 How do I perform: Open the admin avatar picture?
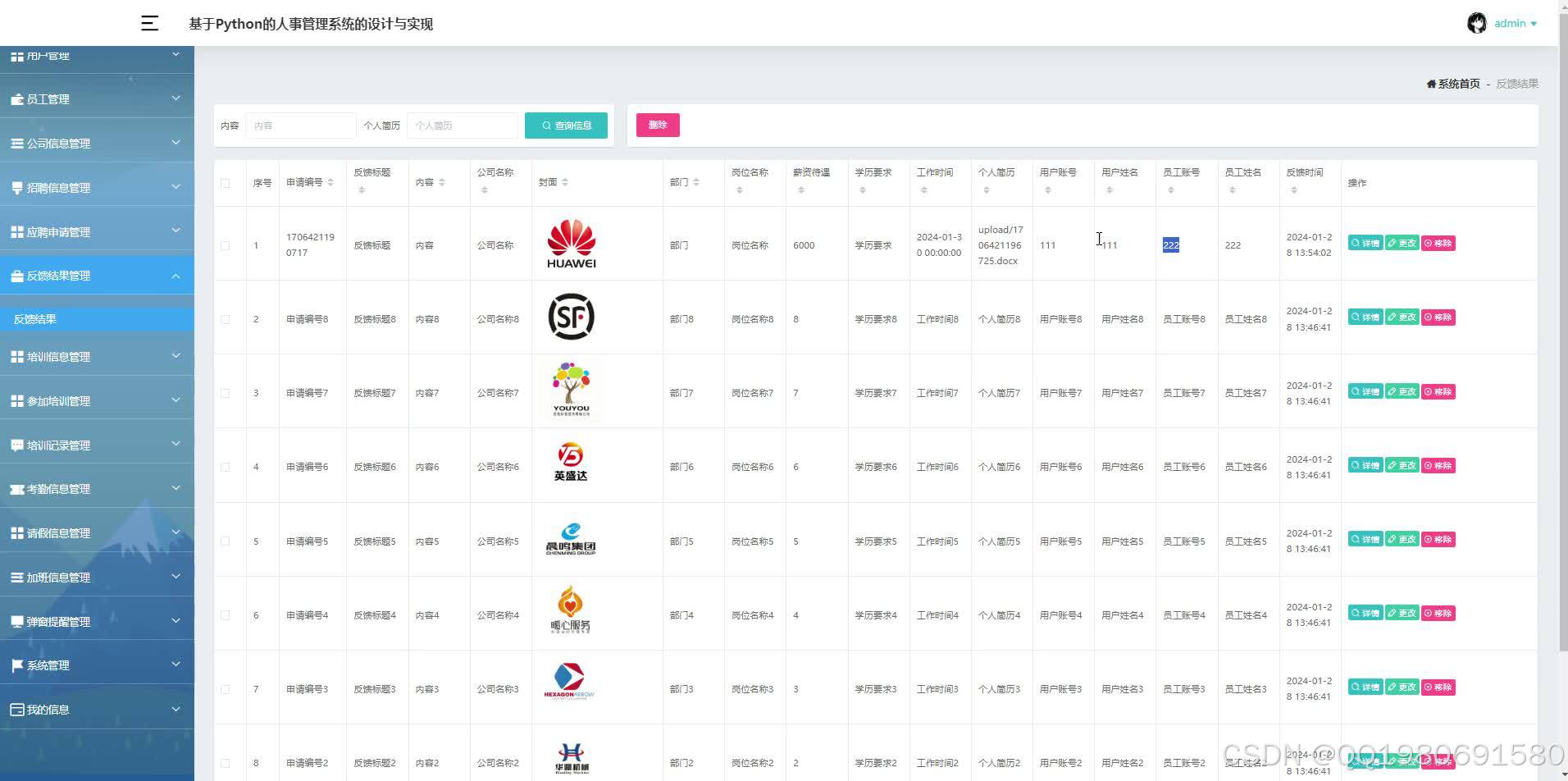pos(1476,23)
